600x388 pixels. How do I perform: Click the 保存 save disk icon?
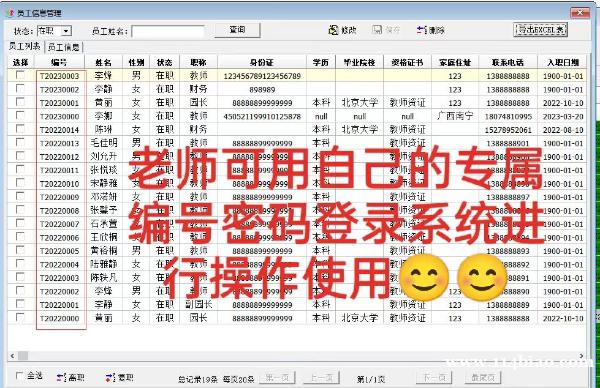coord(377,29)
